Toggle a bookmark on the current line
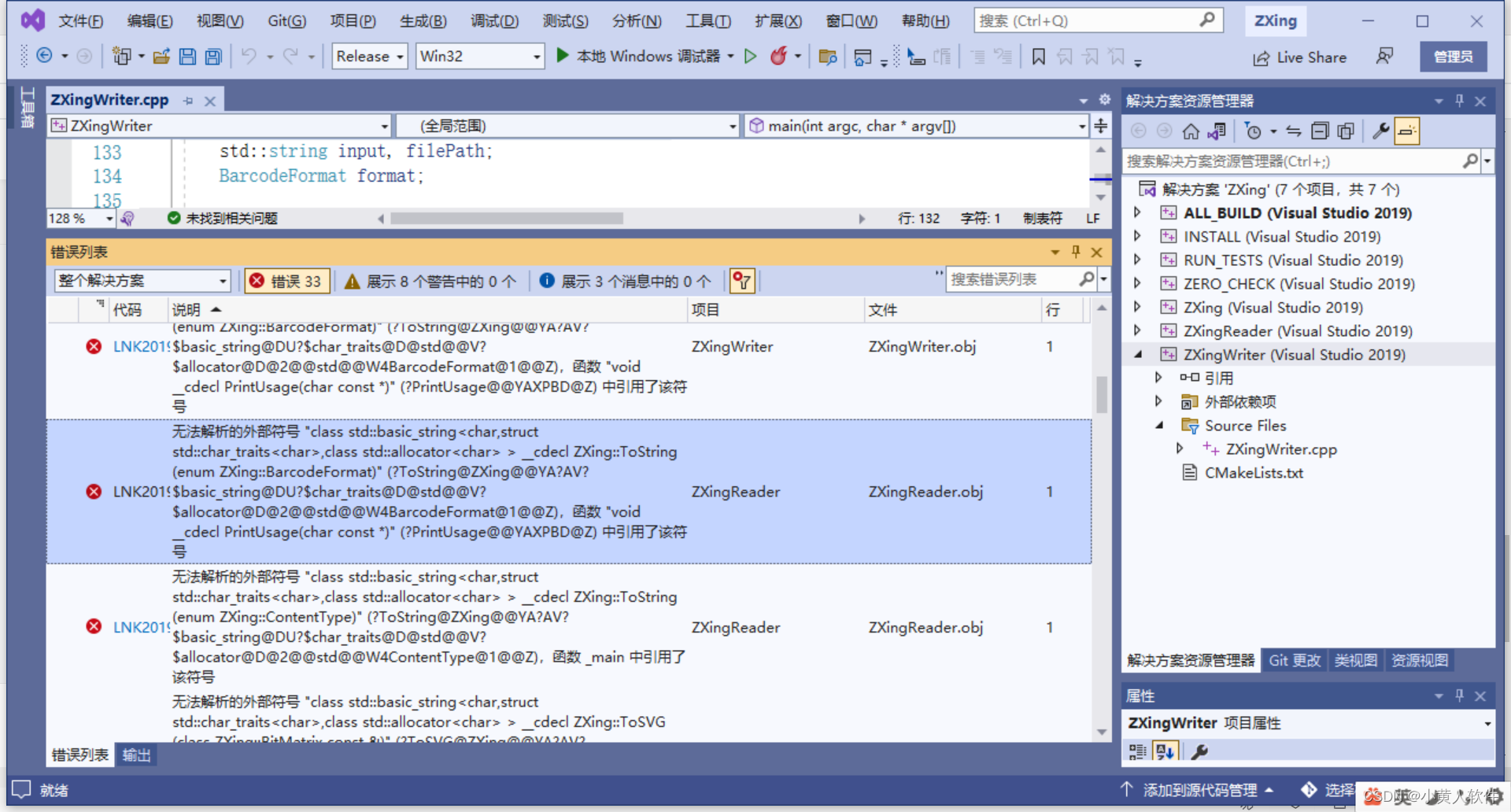The image size is (1511, 812). pos(1038,57)
